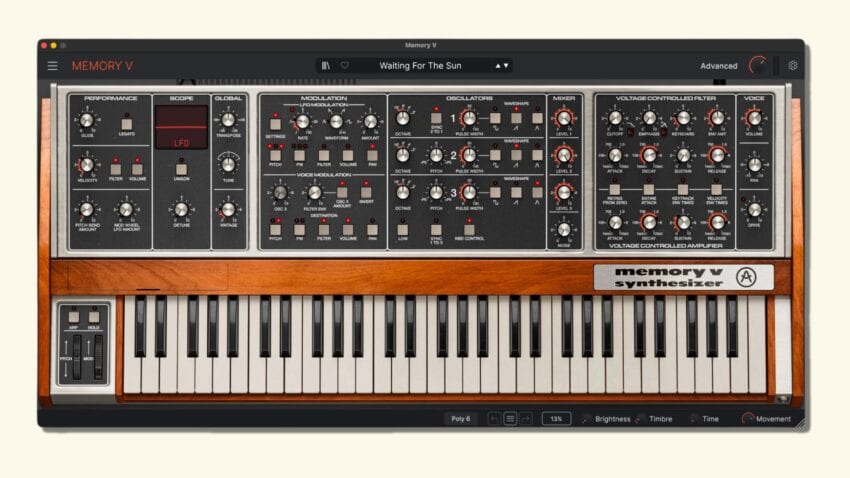Toggle the Unison switch
Image resolution: width=850 pixels, height=478 pixels.
click(x=181, y=169)
